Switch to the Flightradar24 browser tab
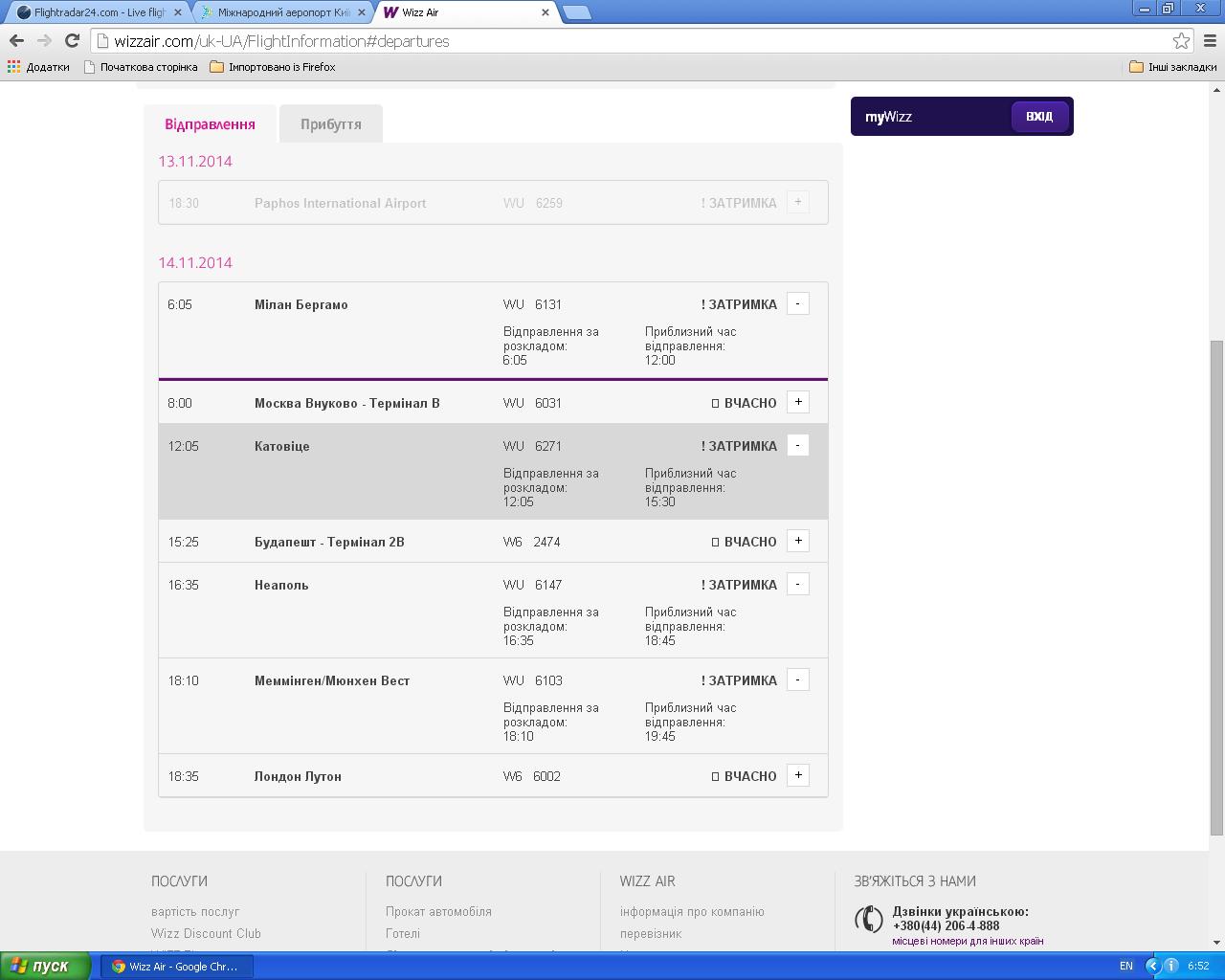The width and height of the screenshot is (1225, 980). 96,12
